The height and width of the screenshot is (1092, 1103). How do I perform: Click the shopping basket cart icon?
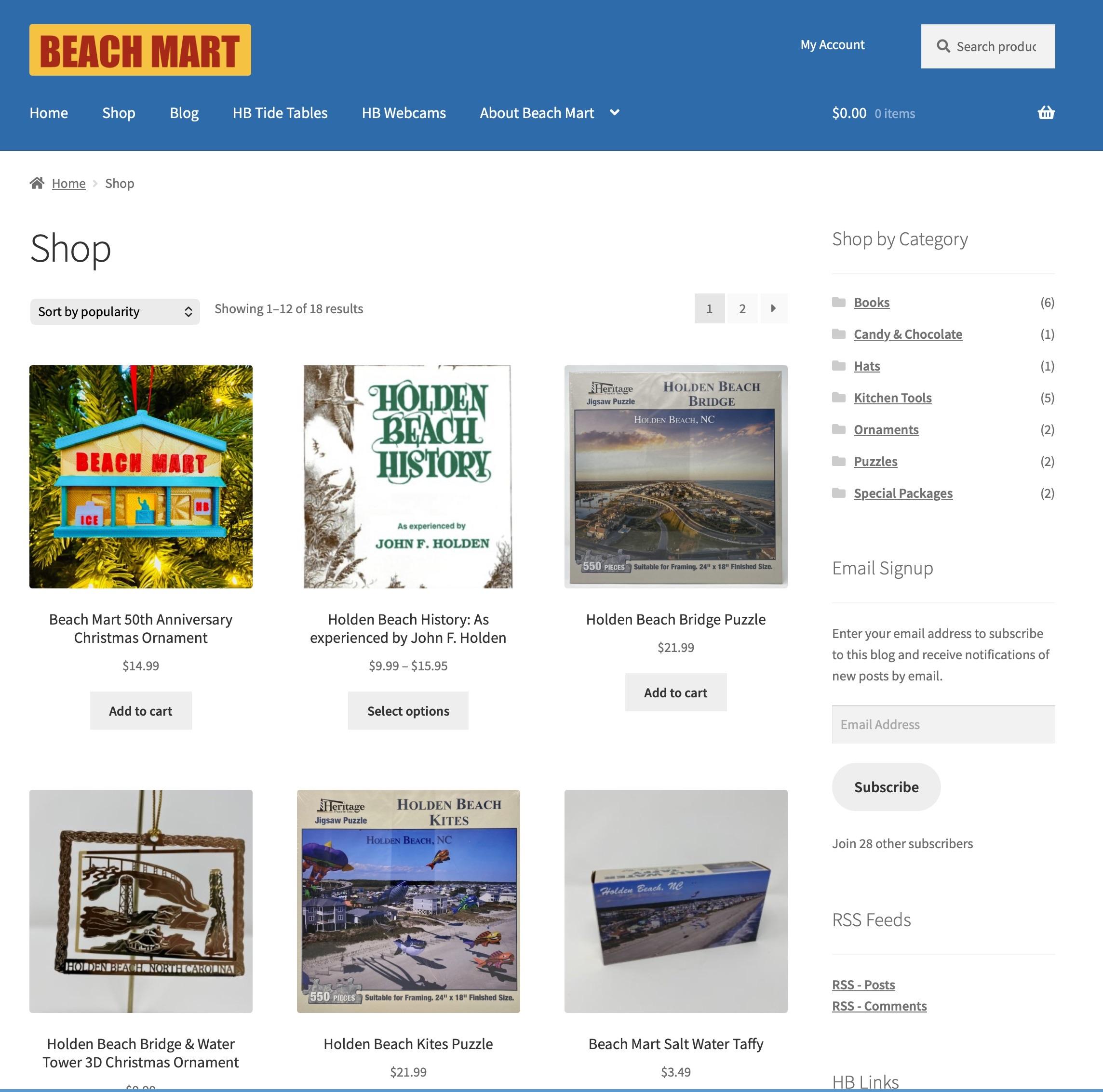tap(1045, 112)
